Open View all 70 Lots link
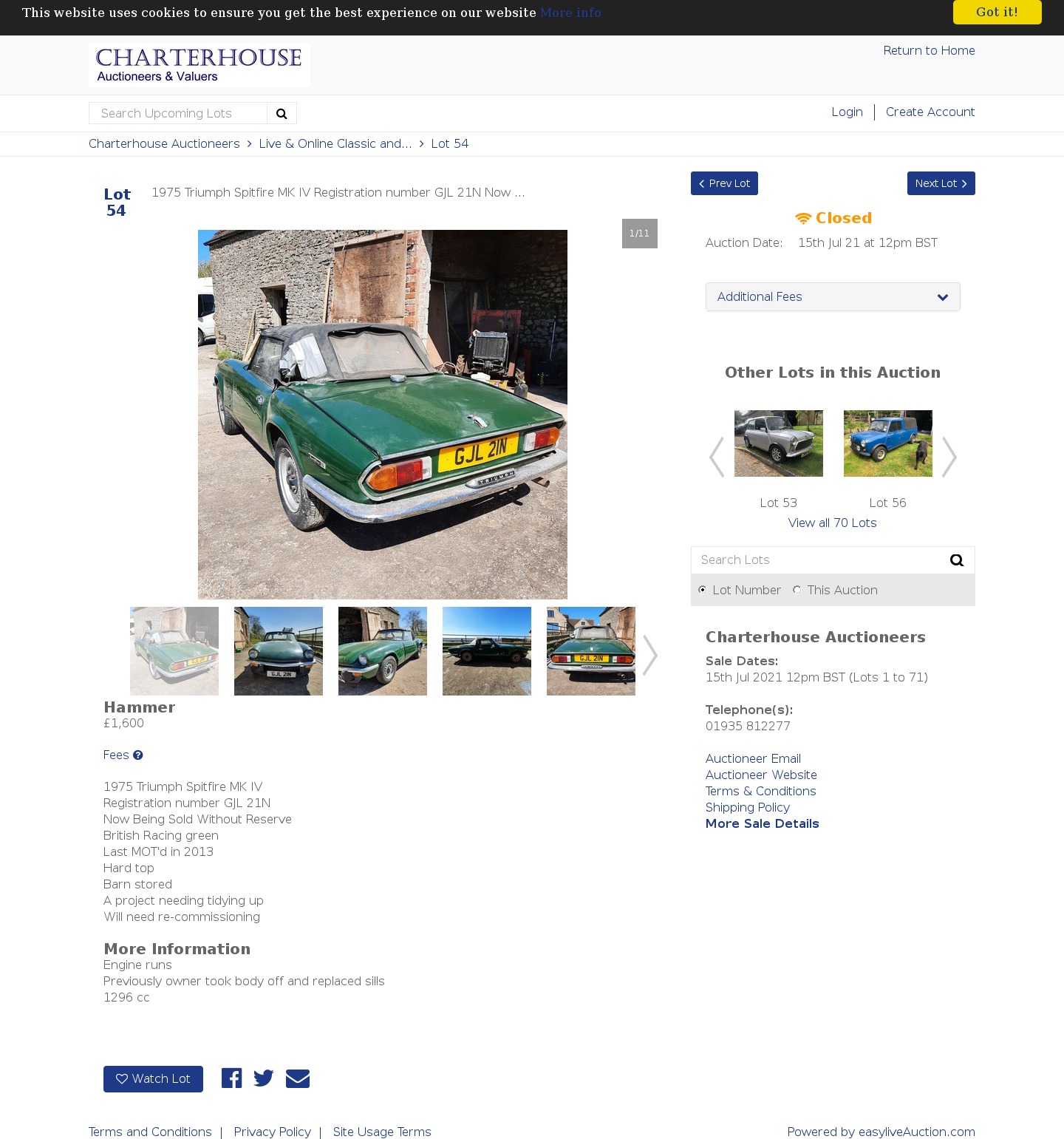Viewport: 1064px width, 1139px height. 833,523
